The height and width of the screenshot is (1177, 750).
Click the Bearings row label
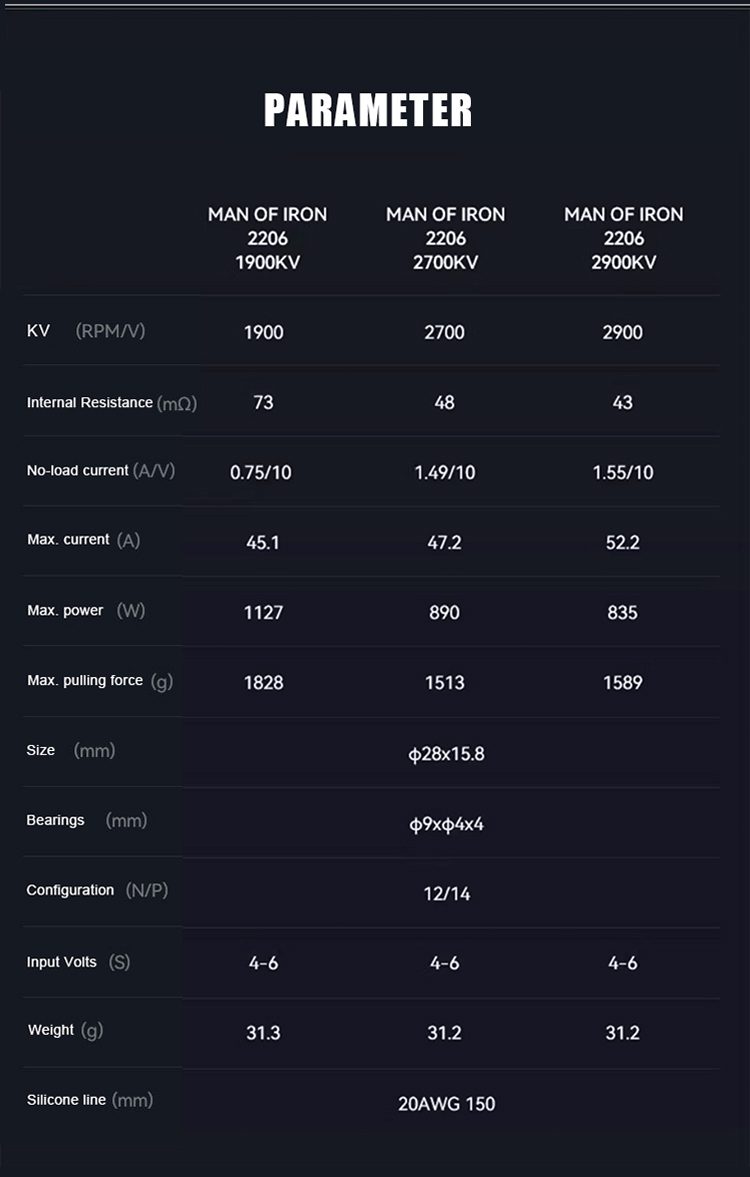(86, 820)
